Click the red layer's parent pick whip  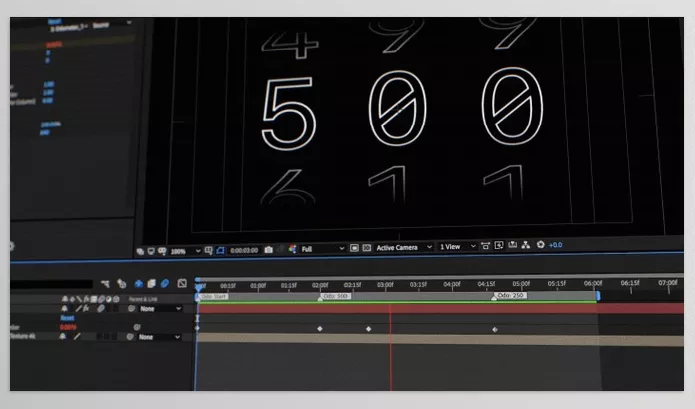tap(131, 308)
